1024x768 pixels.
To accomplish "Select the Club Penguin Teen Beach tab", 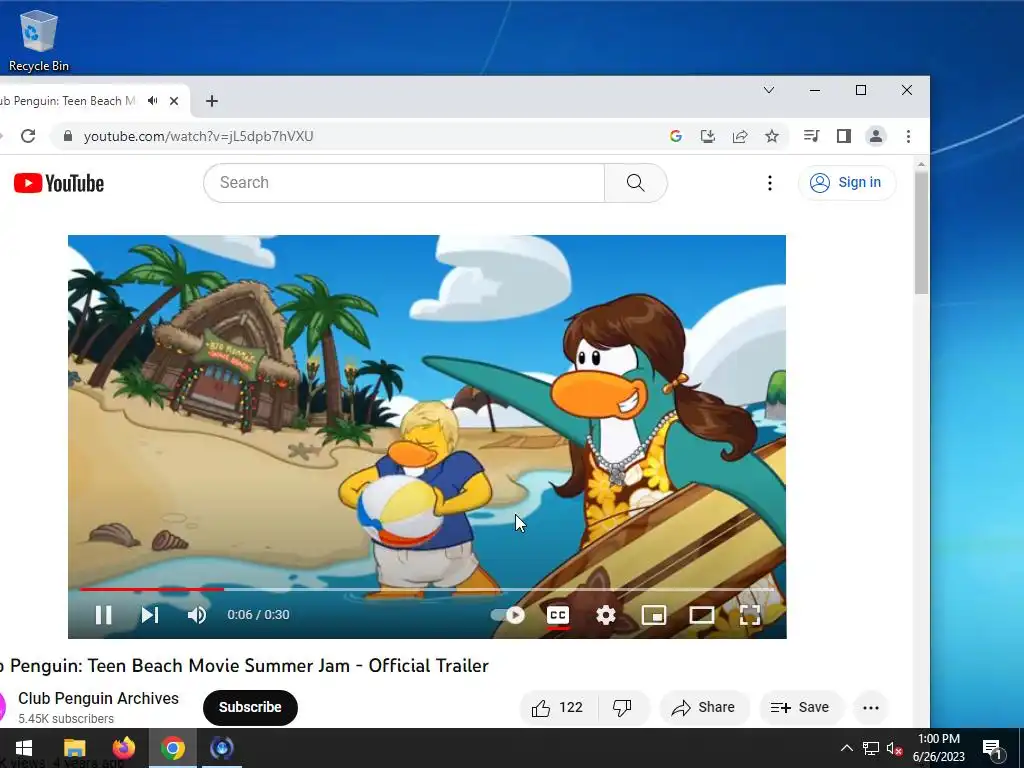I will [67, 101].
